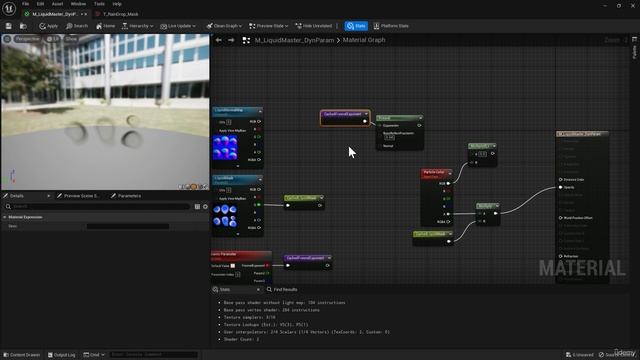Click the Details settings gear icon
Image resolution: width=640 pixels, height=360 pixels.
[x=205, y=207]
